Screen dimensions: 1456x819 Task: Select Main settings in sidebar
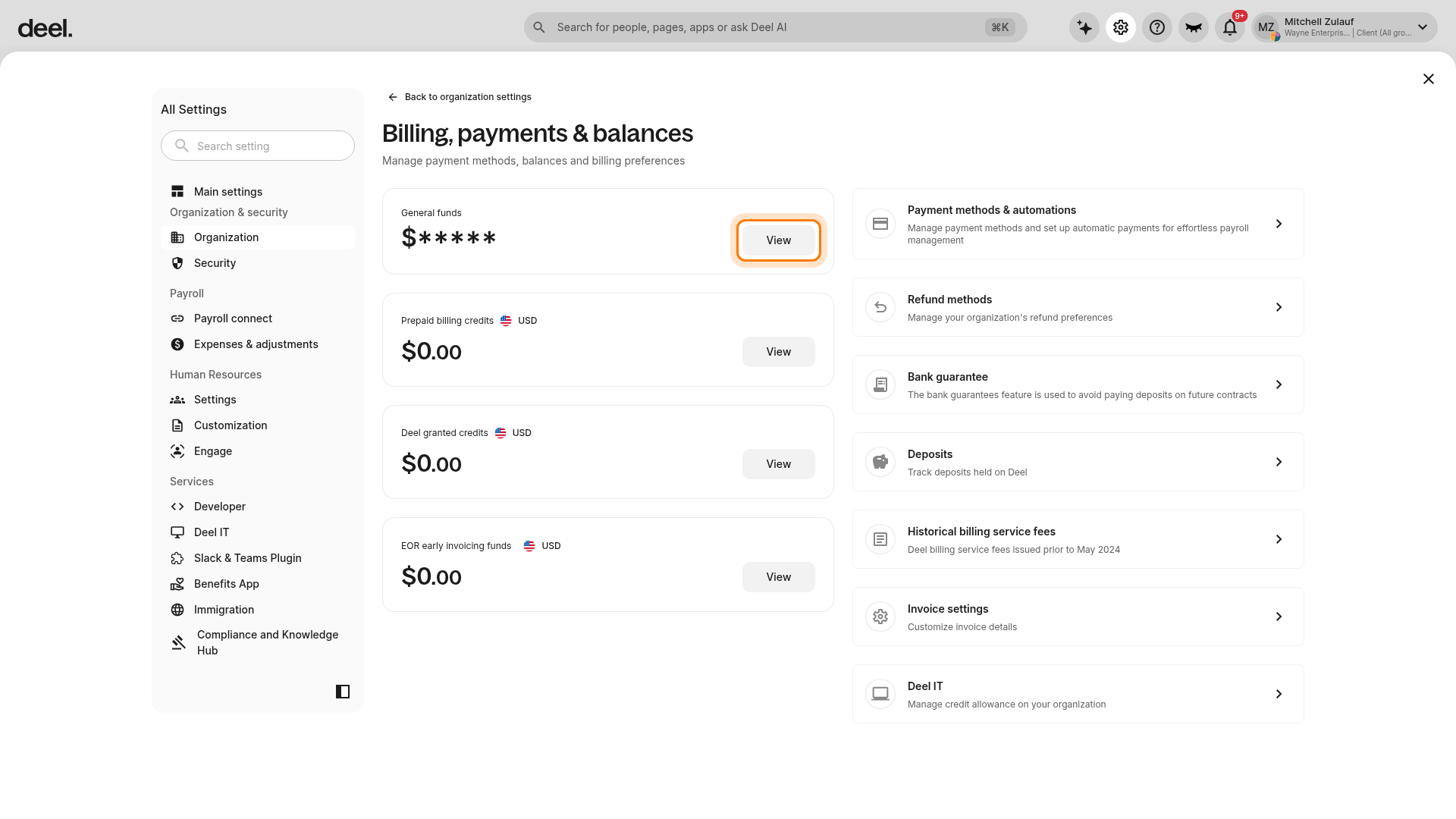[258, 192]
